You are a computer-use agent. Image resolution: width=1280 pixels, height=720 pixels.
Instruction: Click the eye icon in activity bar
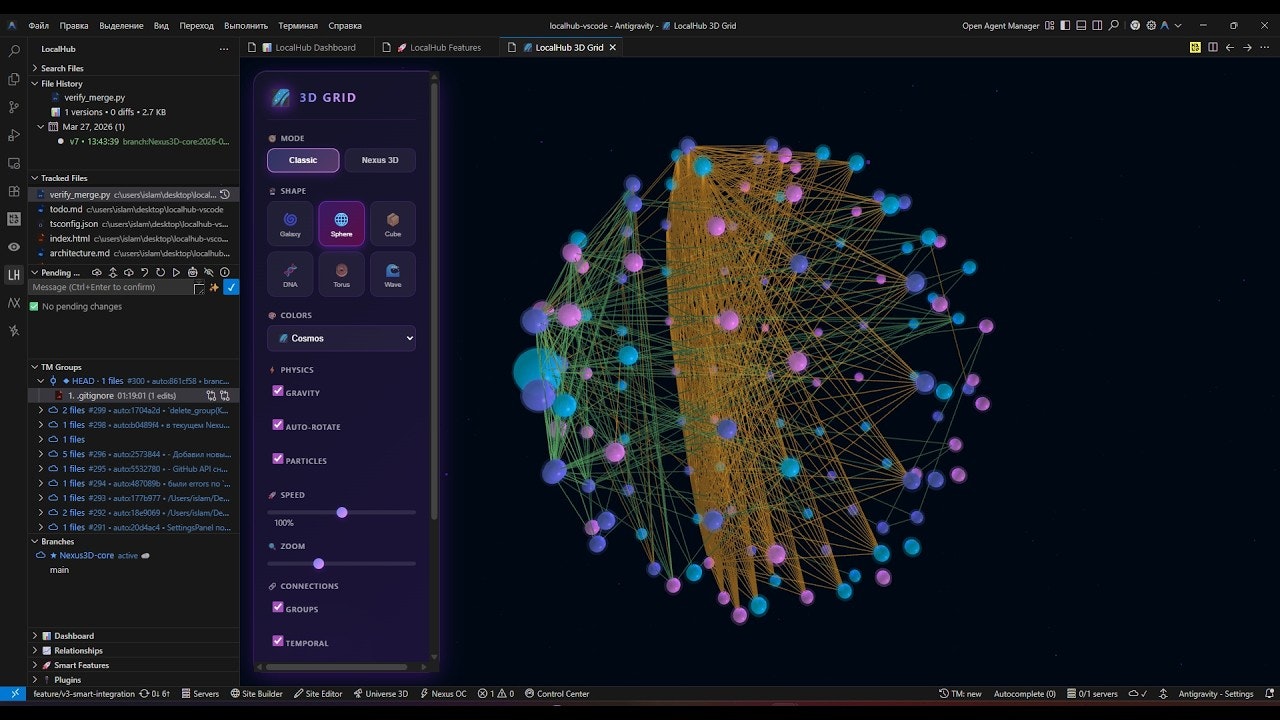click(x=14, y=246)
